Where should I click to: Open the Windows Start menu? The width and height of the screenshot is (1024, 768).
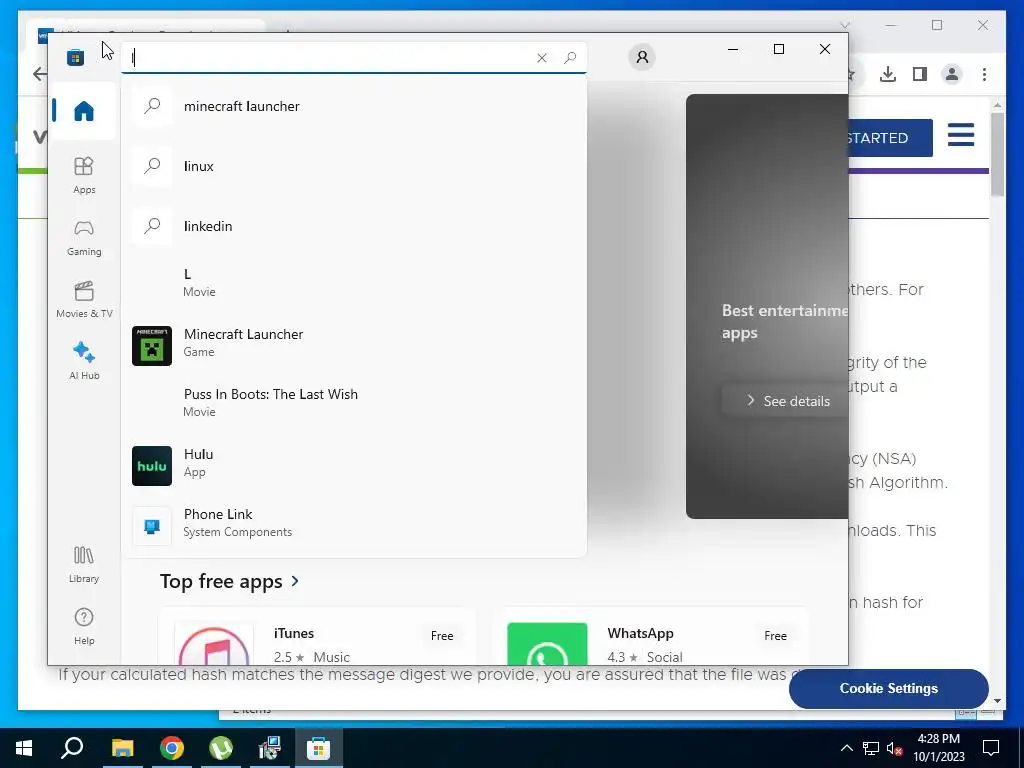point(24,748)
